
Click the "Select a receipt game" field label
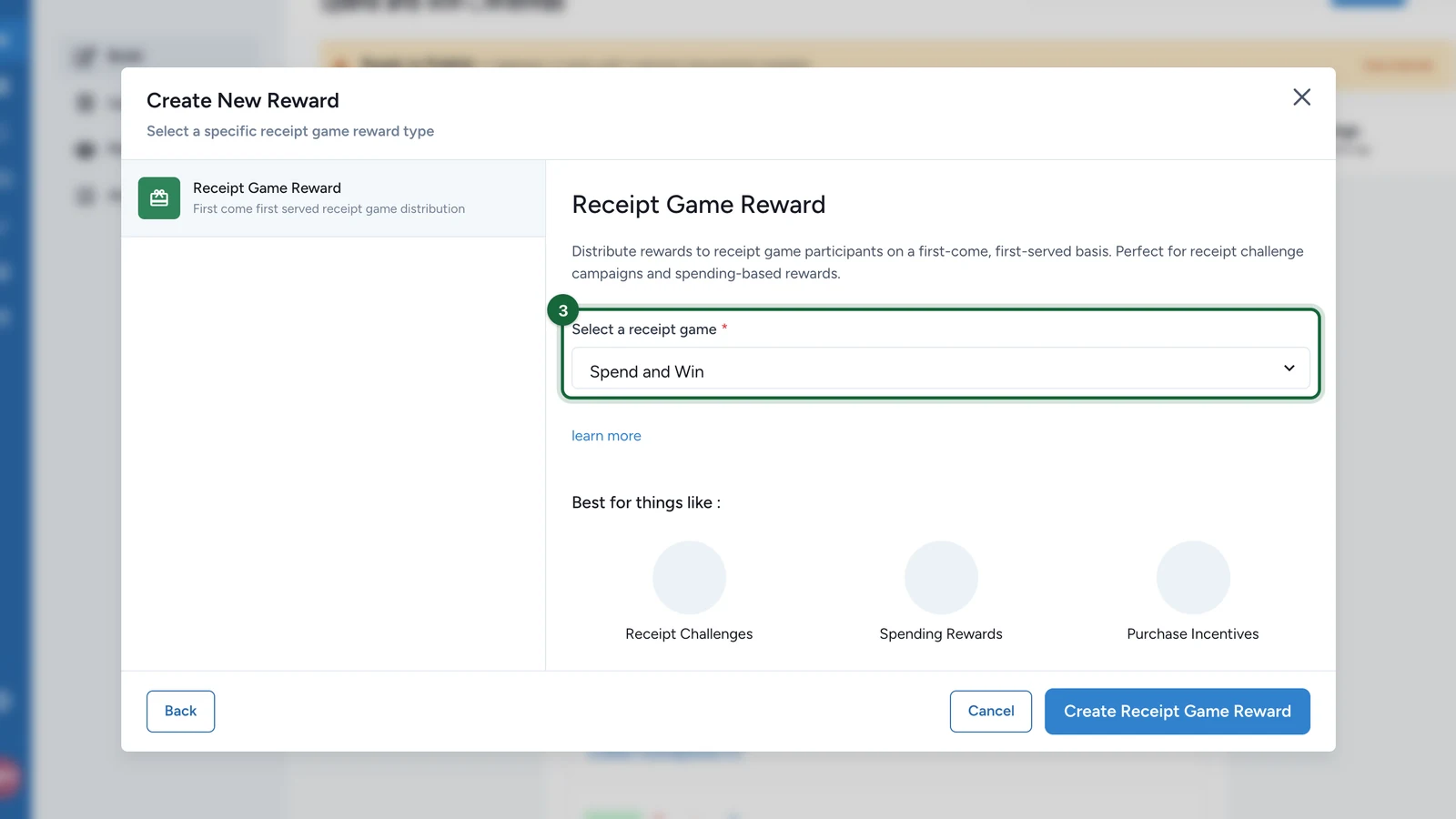click(644, 329)
